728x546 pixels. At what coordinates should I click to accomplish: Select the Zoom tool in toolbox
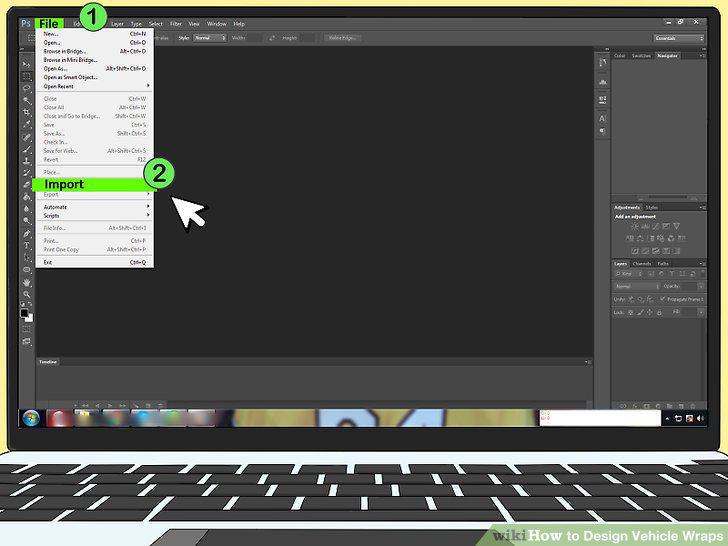pos(26,294)
